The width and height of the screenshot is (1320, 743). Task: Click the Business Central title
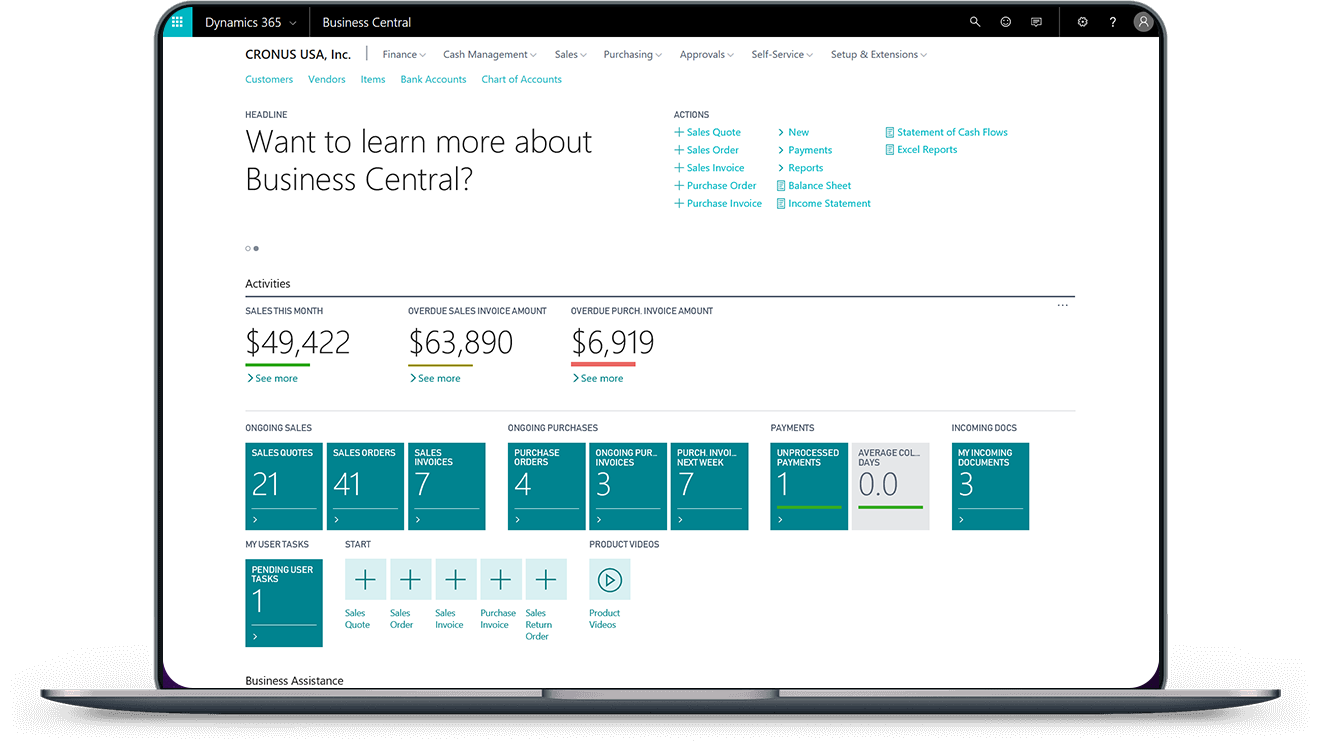(367, 22)
